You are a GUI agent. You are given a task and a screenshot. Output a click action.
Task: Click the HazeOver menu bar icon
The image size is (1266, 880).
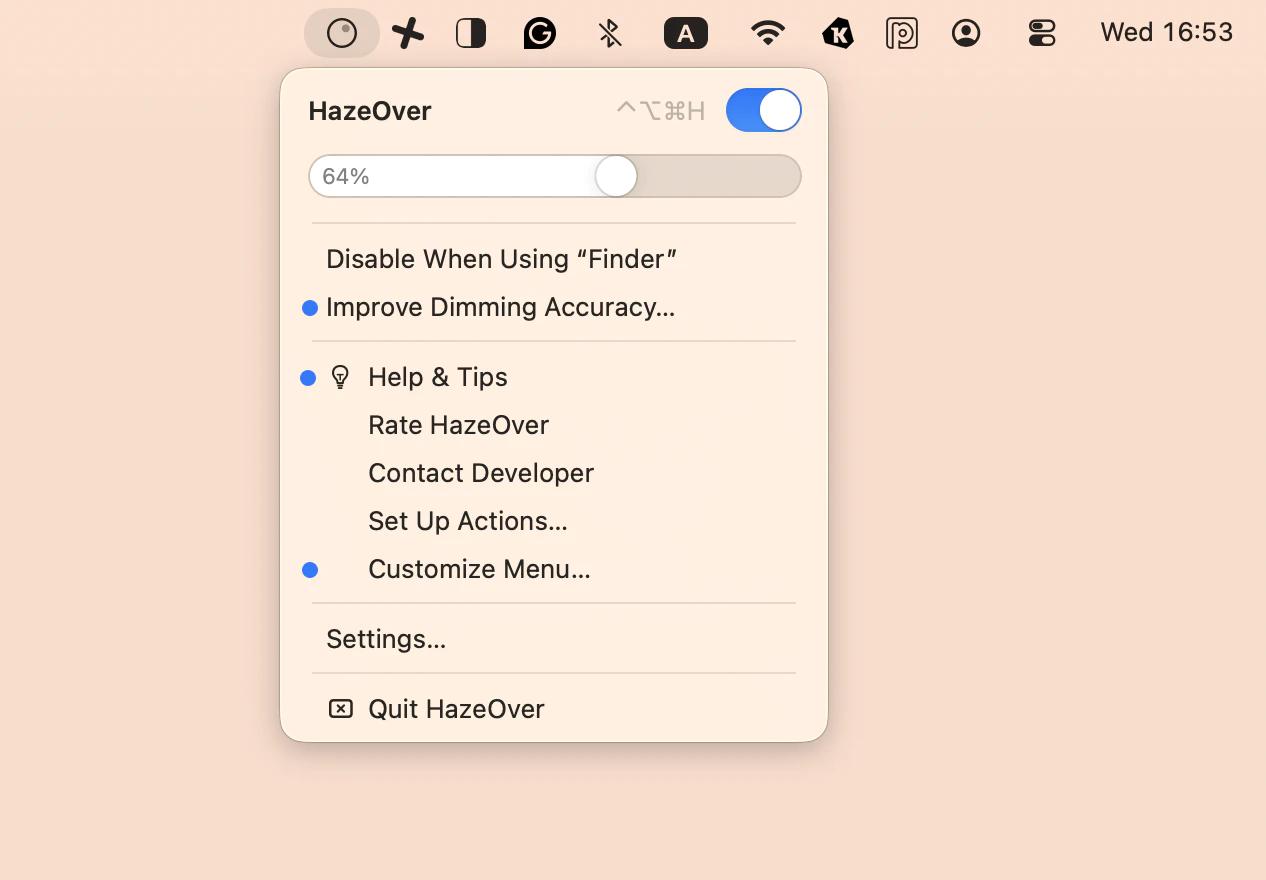(x=341, y=32)
